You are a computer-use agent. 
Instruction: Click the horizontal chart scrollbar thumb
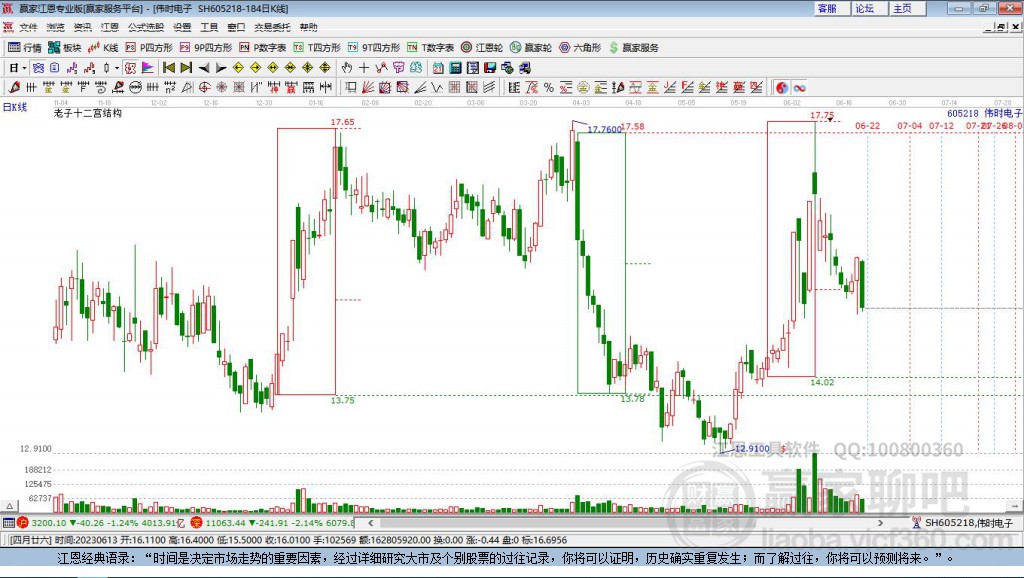(568, 522)
